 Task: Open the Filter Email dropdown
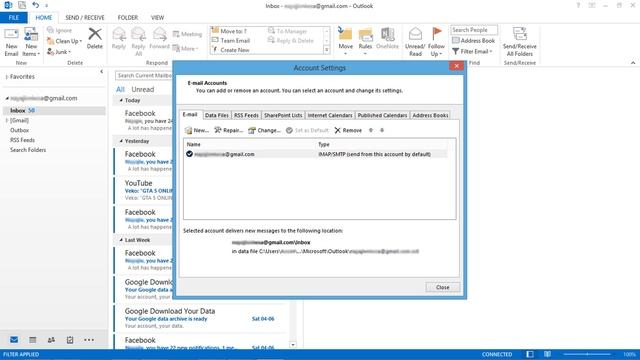pyautogui.click(x=472, y=51)
